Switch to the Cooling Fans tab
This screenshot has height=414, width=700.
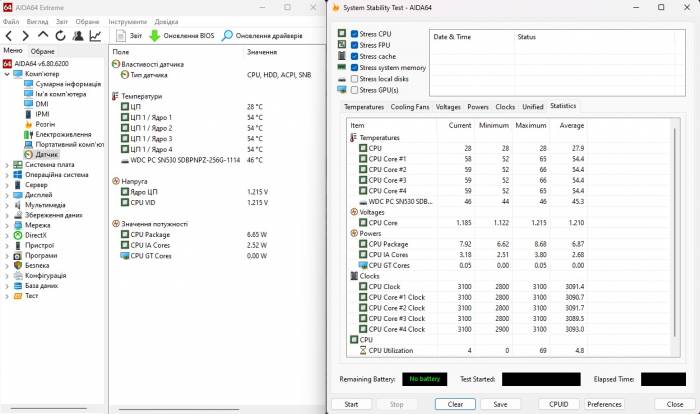click(410, 107)
